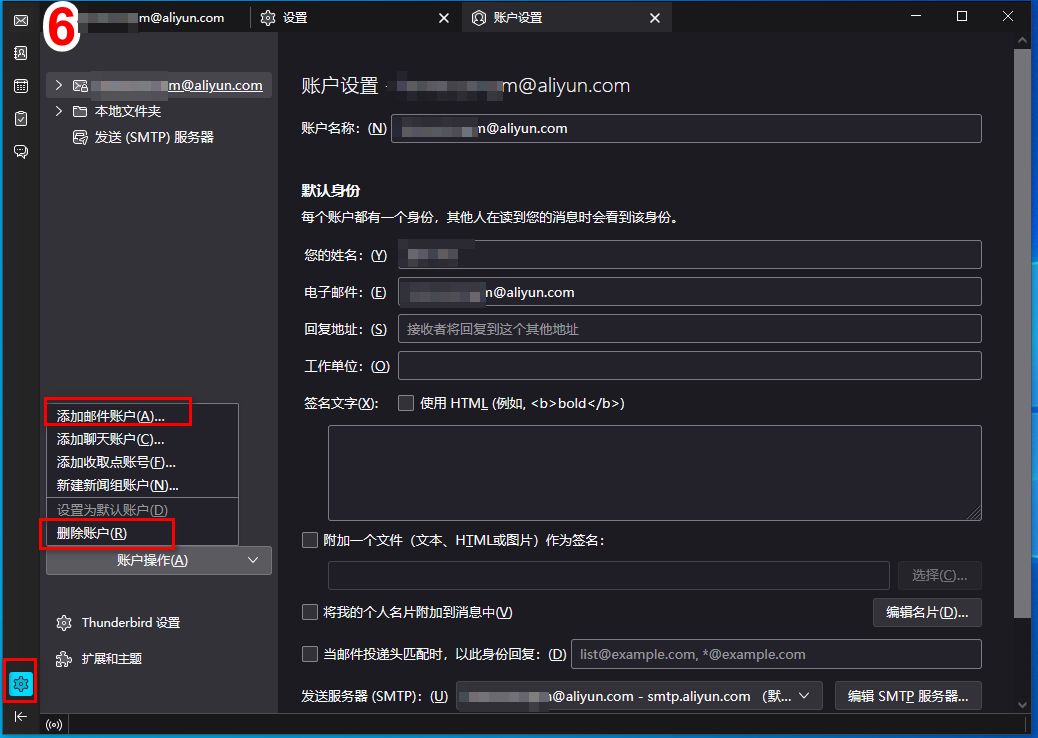Click the Thunderbird 设置 gear icon
The height and width of the screenshot is (738, 1038).
64,623
